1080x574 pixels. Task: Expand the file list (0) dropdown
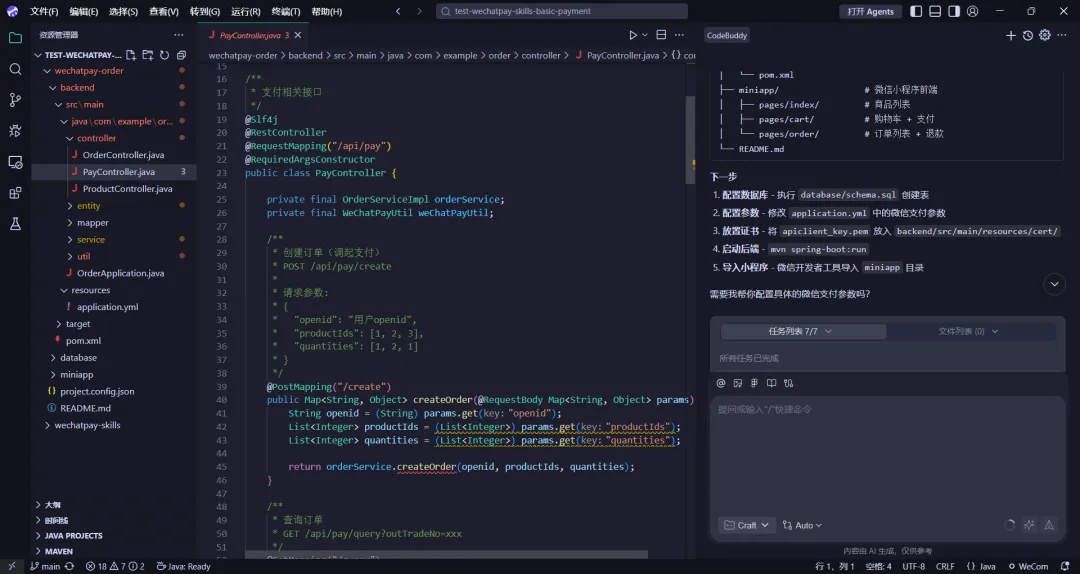click(968, 331)
